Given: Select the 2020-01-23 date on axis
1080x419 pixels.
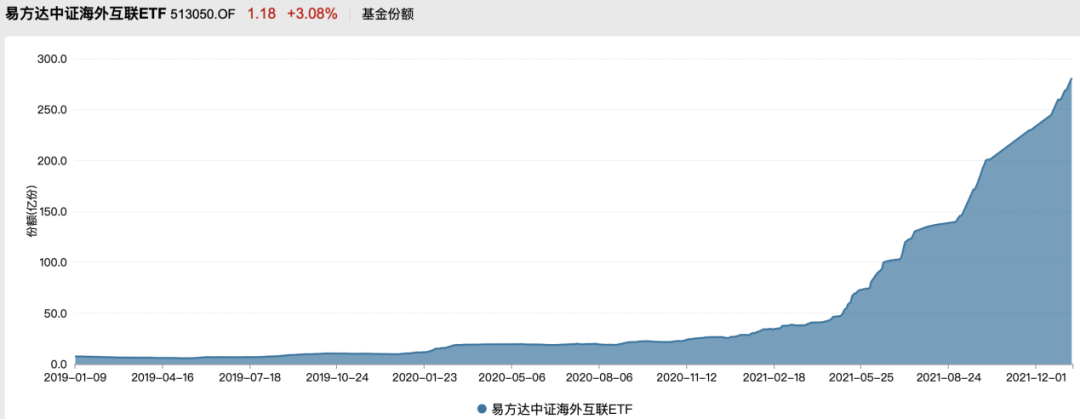Looking at the screenshot, I should [x=424, y=378].
